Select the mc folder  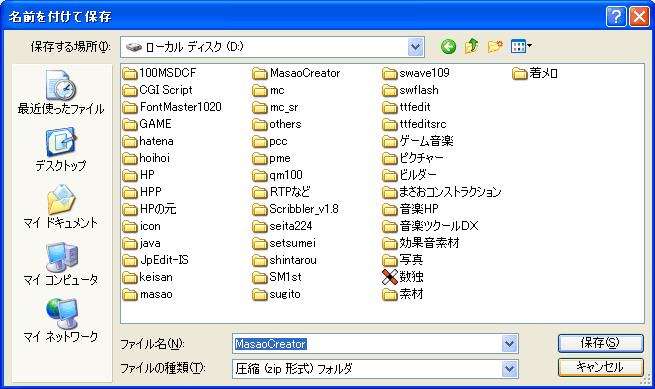click(269, 90)
